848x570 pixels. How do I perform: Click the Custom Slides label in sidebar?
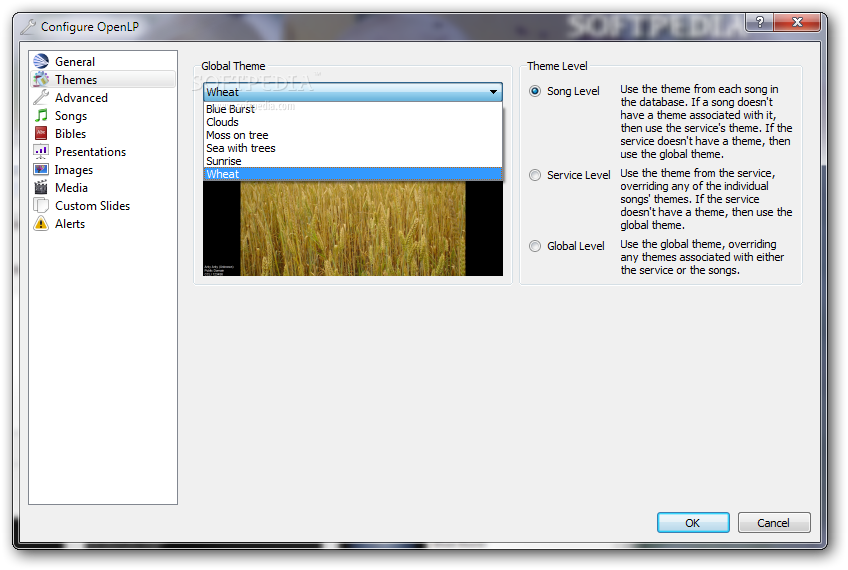pos(92,206)
